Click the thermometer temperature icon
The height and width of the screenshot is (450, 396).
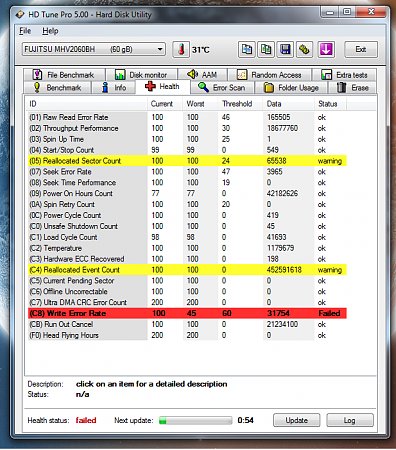(181, 50)
